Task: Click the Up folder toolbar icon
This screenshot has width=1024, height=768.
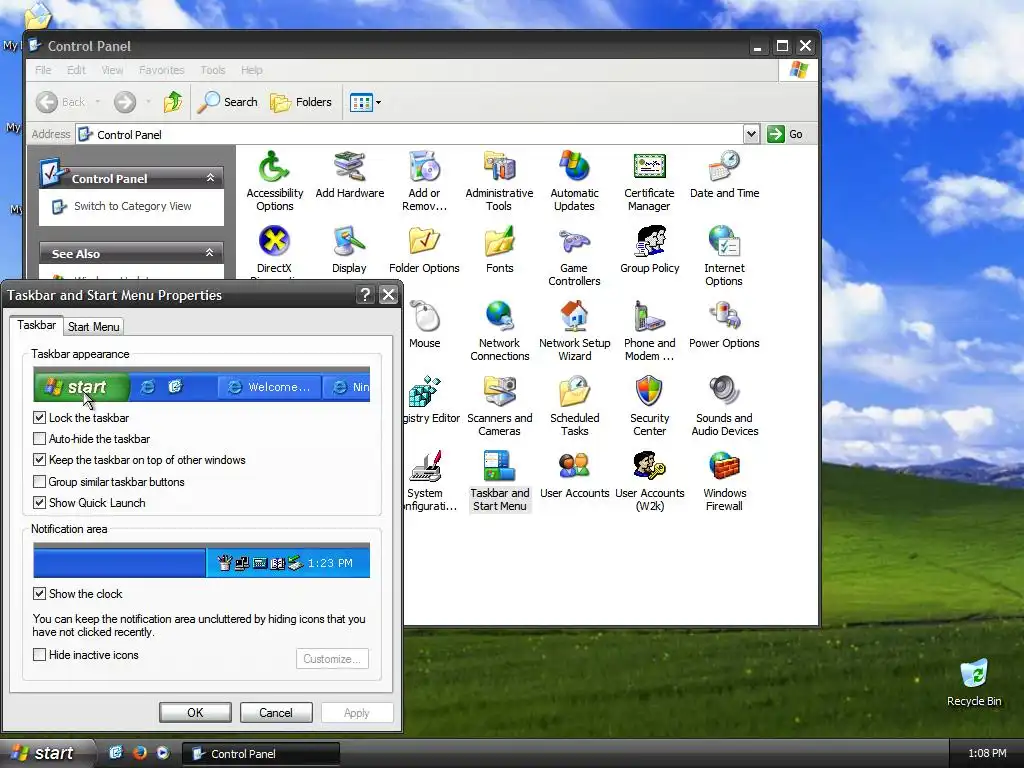Action: click(173, 102)
